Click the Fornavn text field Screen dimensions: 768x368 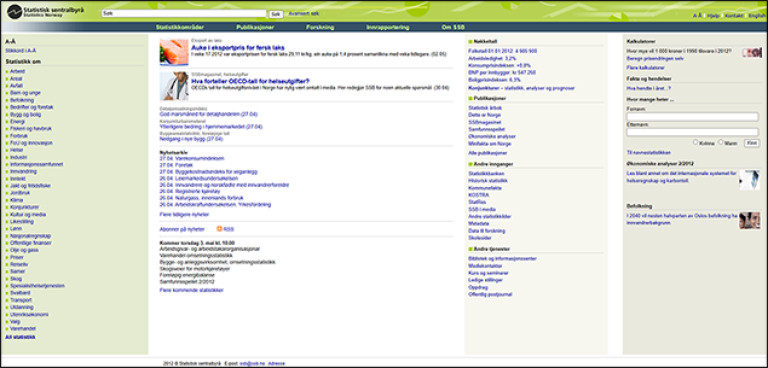click(x=693, y=117)
